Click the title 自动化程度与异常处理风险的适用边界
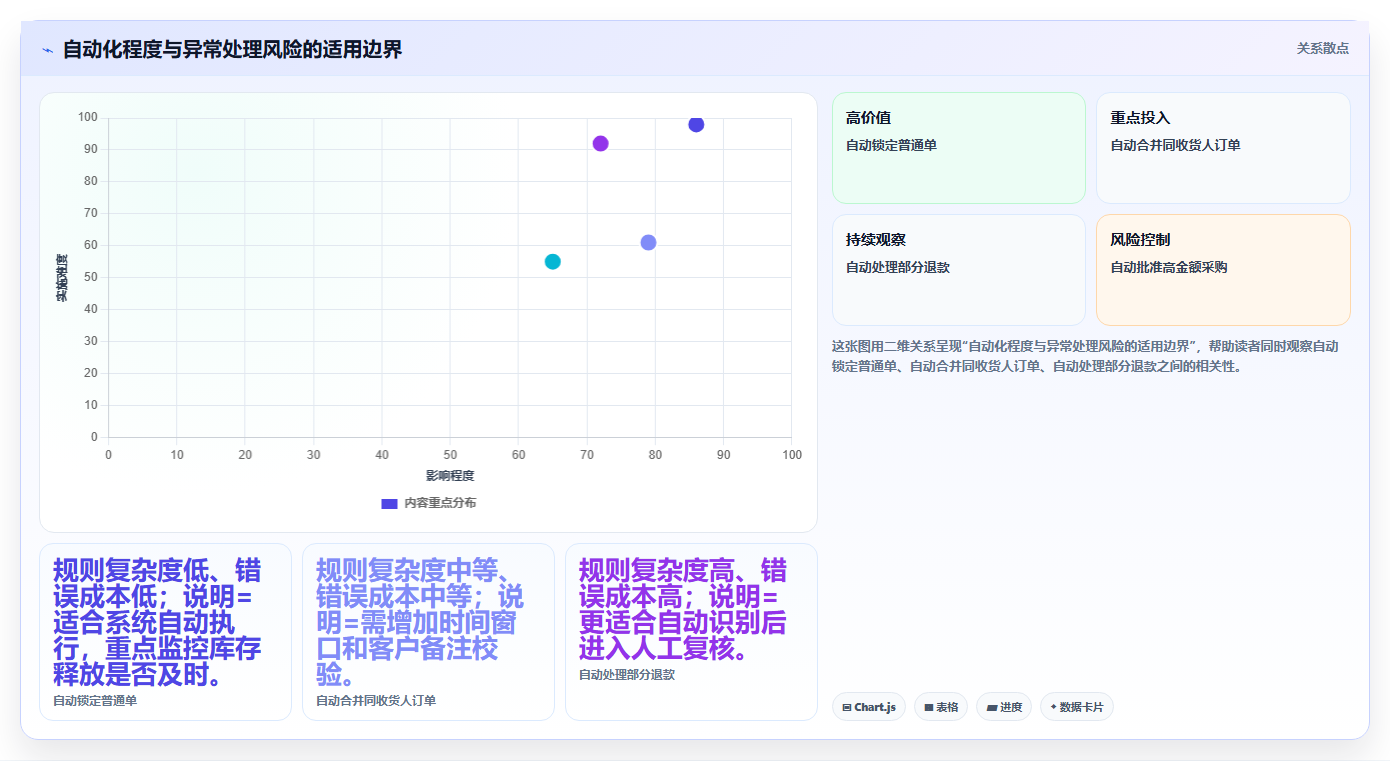This screenshot has width=1390, height=761. pyautogui.click(x=232, y=49)
